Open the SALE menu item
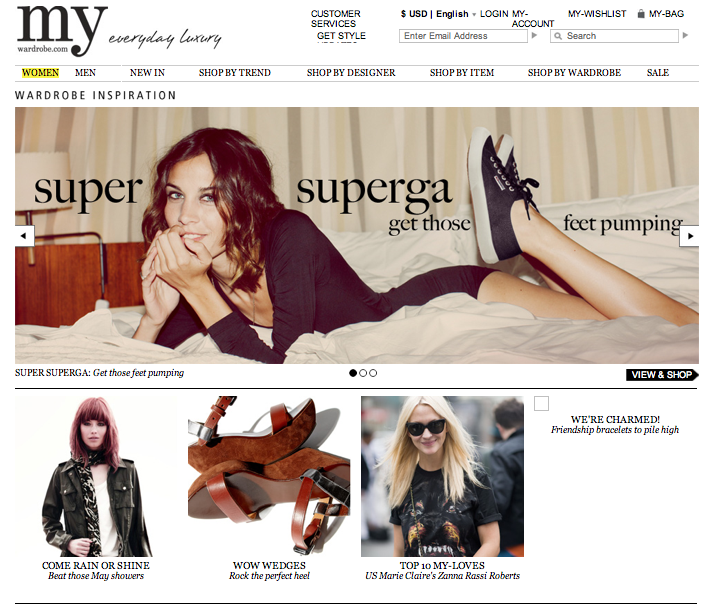 [658, 73]
